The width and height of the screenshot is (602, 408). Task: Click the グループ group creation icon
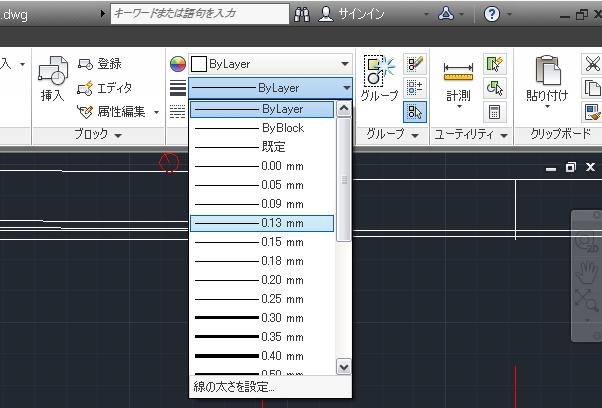coord(379,71)
